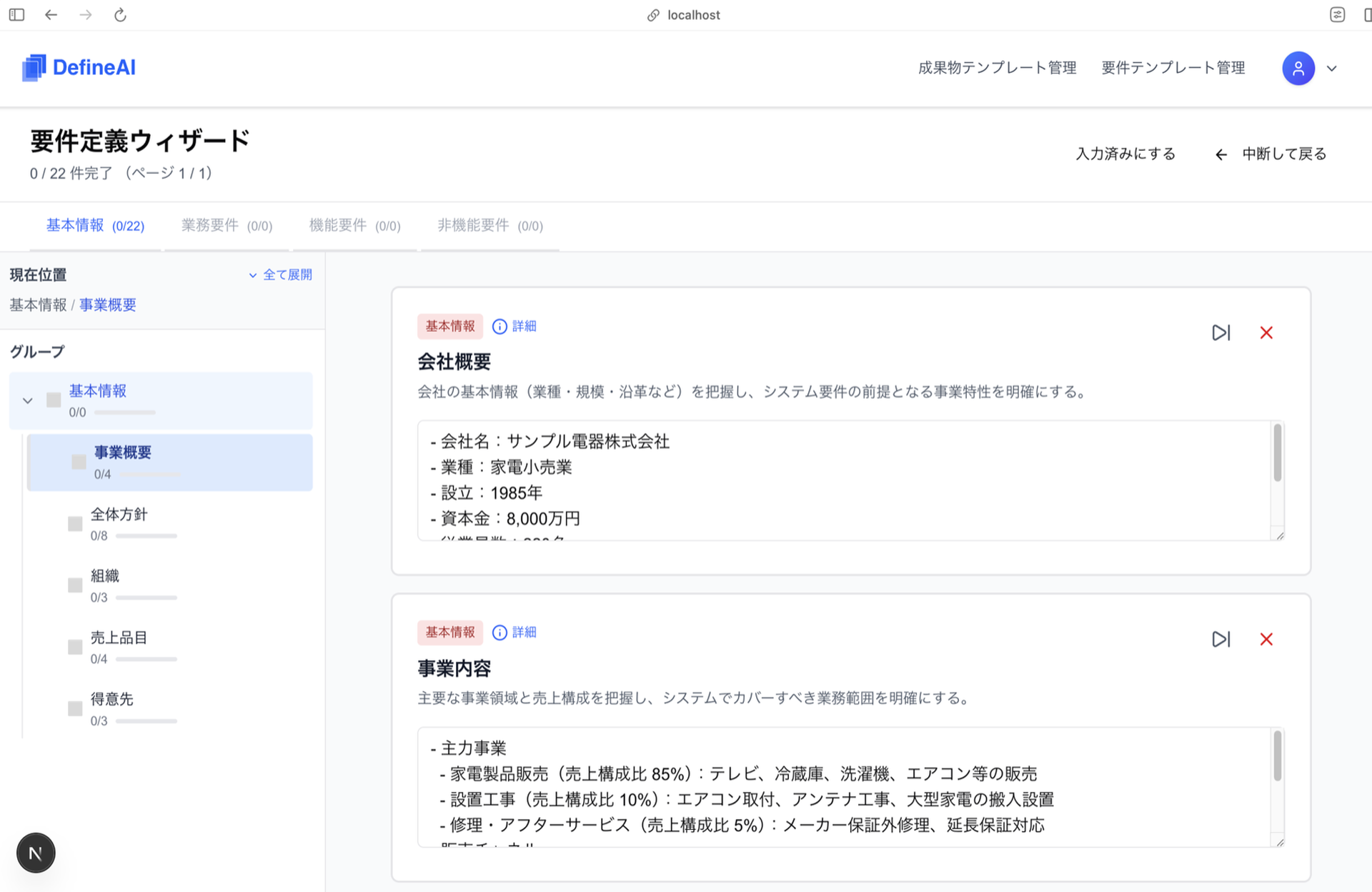The image size is (1372, 892).
Task: Click the info icon beside 詳細 on 会社概要
Action: (x=499, y=326)
